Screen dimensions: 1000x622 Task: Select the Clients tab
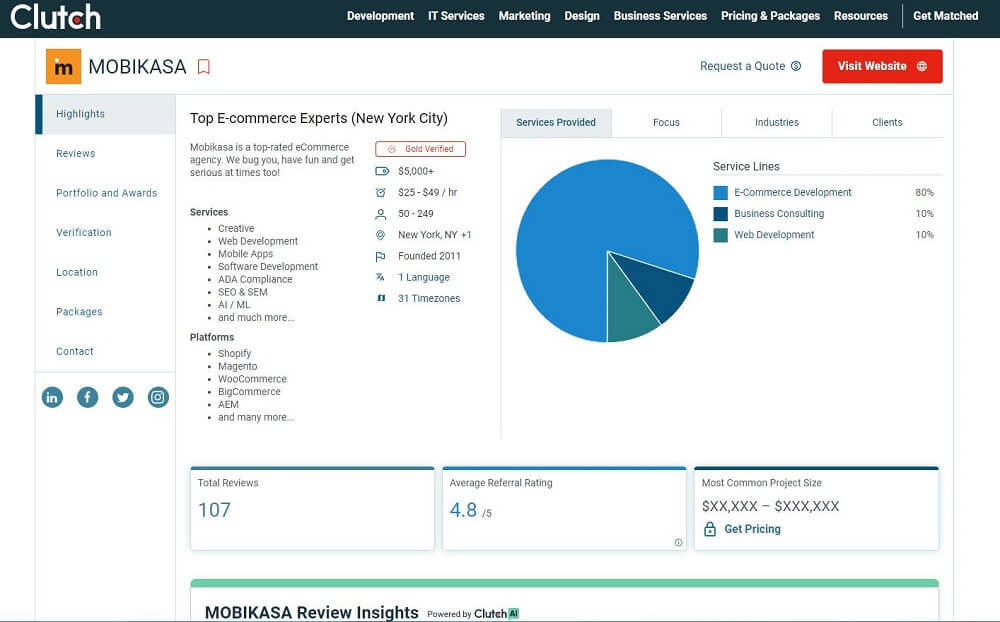pos(887,123)
